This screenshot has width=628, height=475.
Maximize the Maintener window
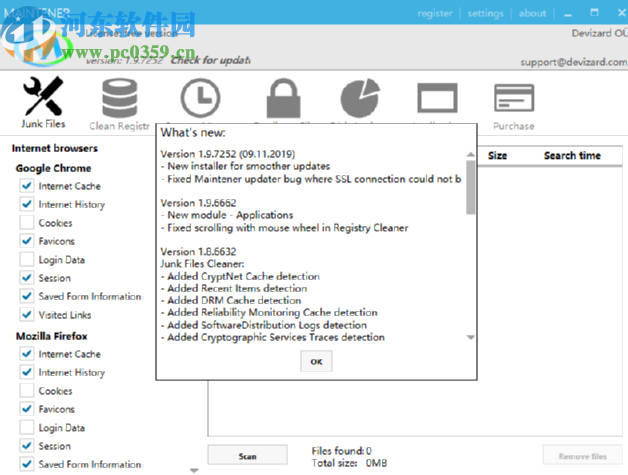click(x=594, y=13)
